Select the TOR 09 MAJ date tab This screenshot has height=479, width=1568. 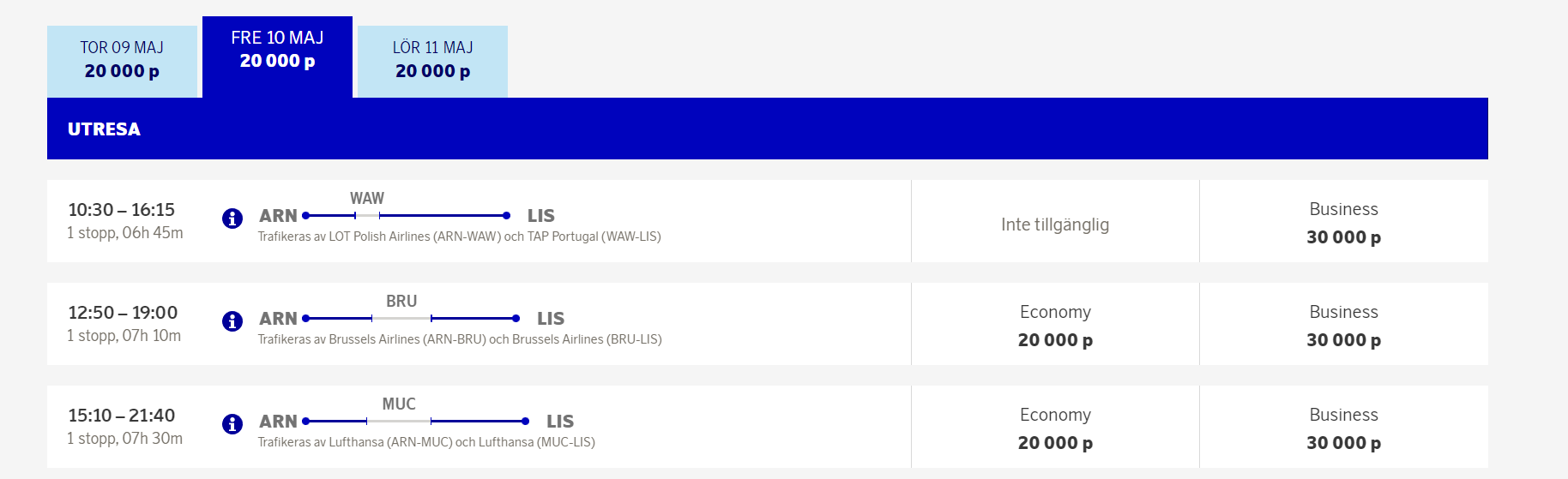point(122,60)
